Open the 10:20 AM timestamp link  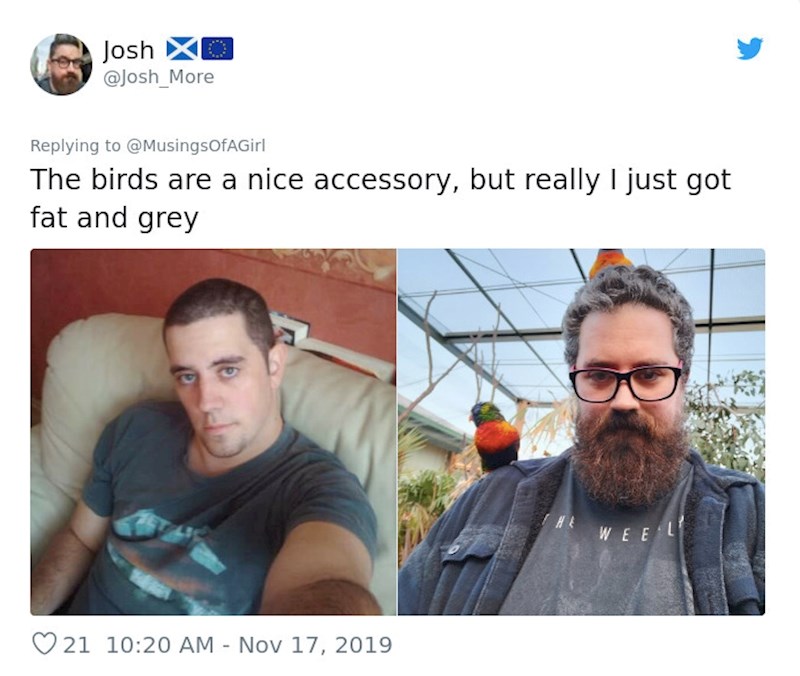(160, 644)
